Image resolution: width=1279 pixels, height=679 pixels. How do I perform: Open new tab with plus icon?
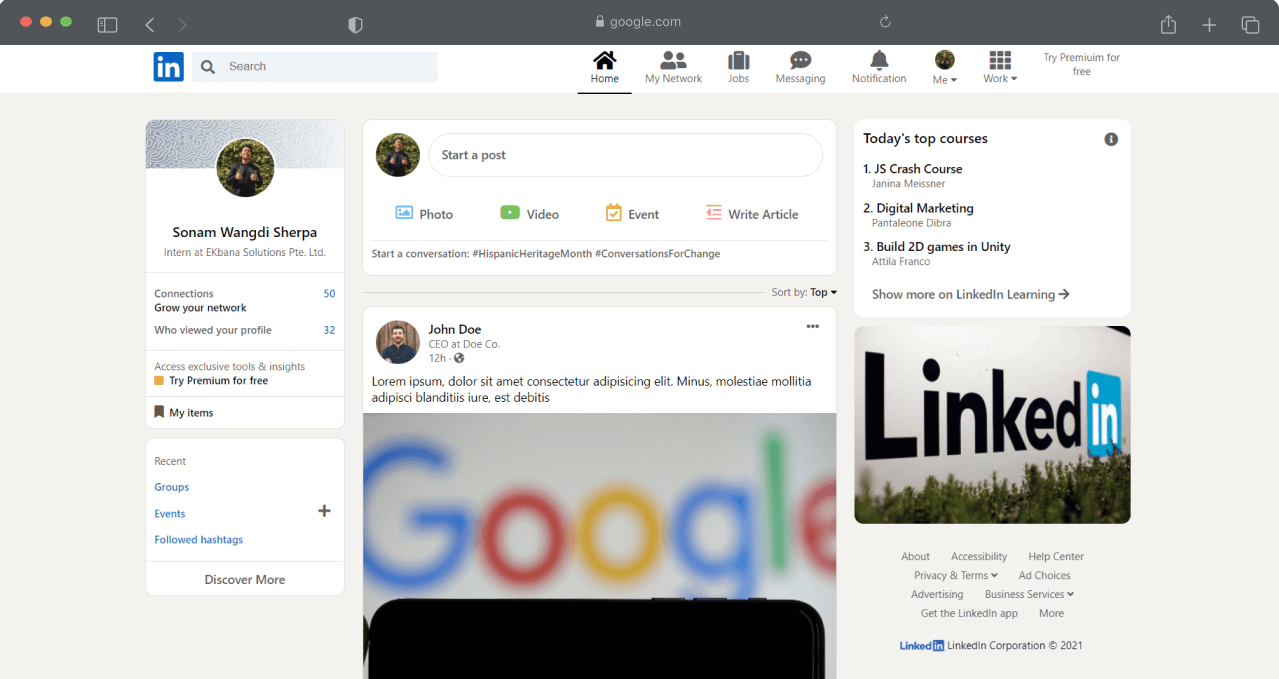1209,25
